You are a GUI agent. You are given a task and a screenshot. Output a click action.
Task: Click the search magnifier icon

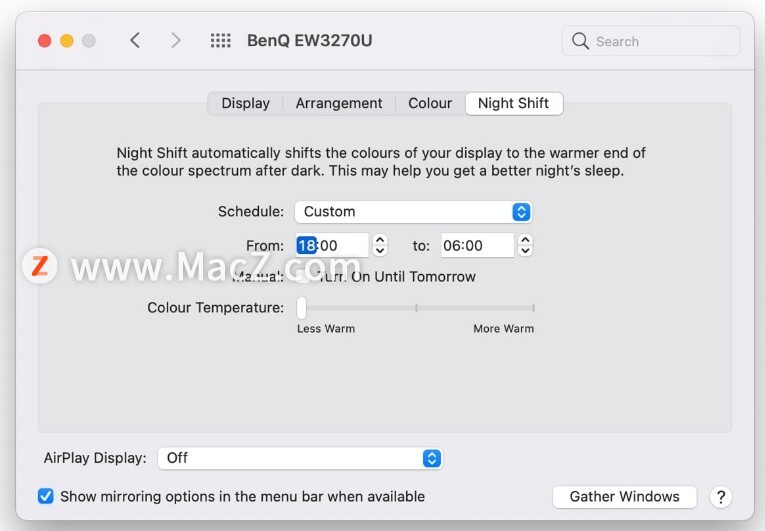pyautogui.click(x=580, y=41)
